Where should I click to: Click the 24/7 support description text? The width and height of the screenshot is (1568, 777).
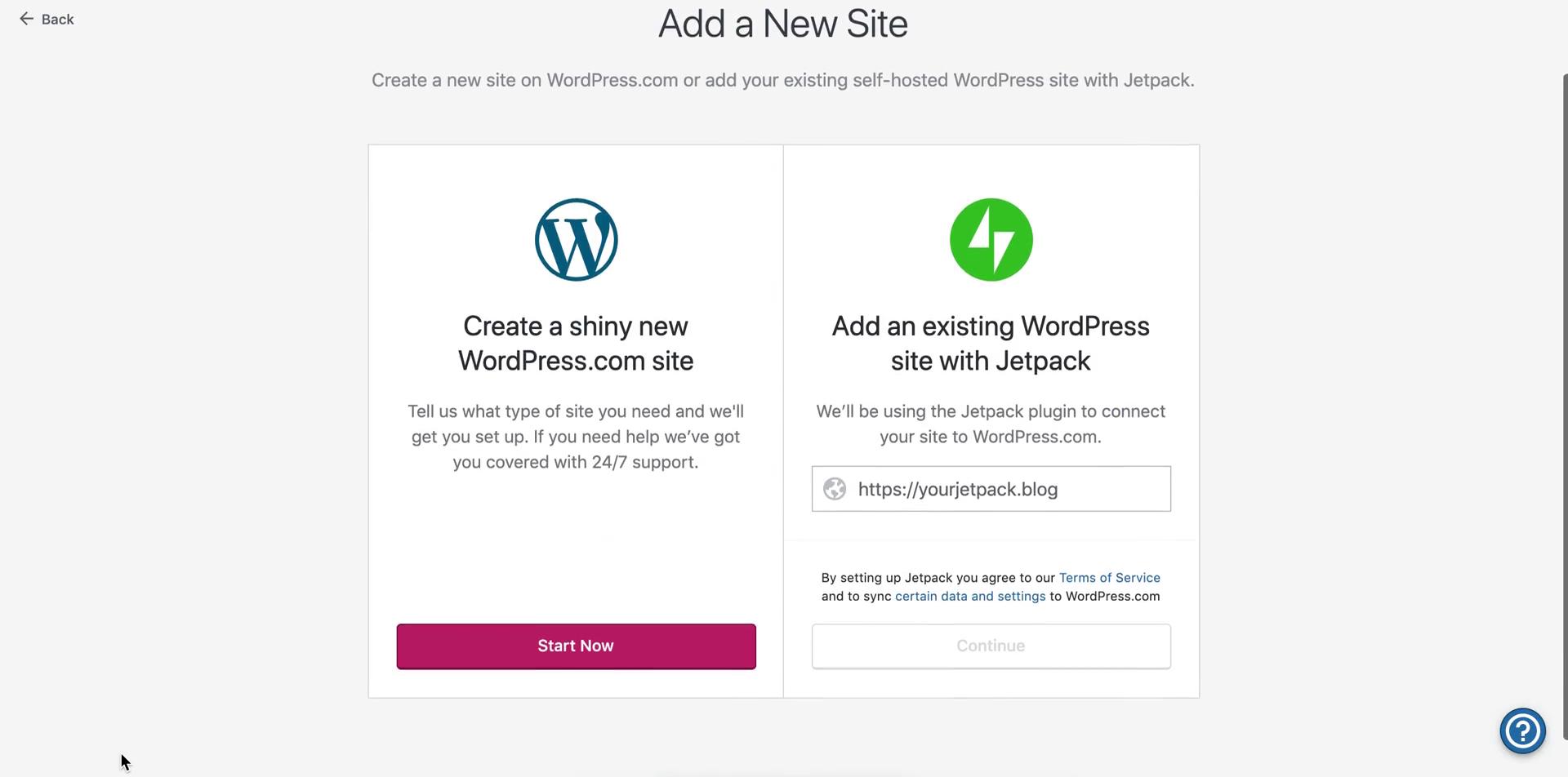click(576, 437)
